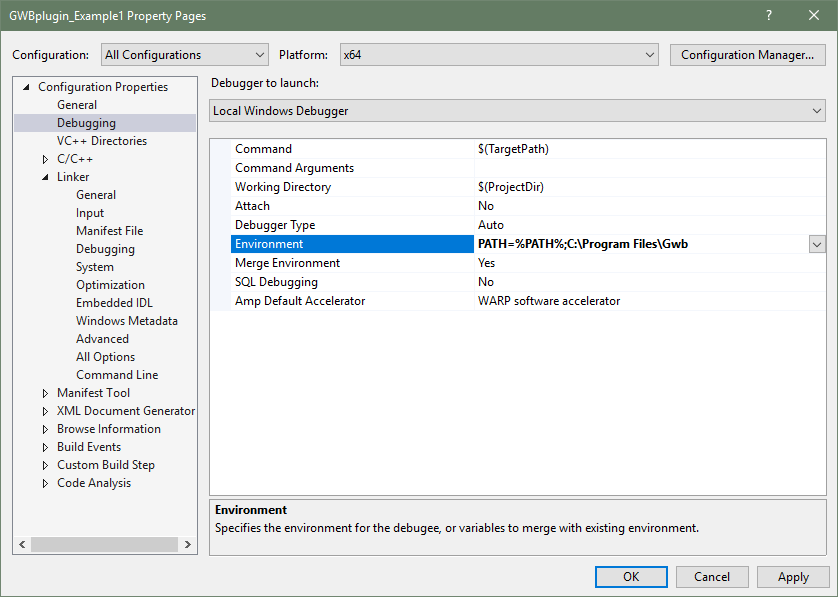
Task: Open Debugger to launch dropdown
Action: (x=517, y=111)
